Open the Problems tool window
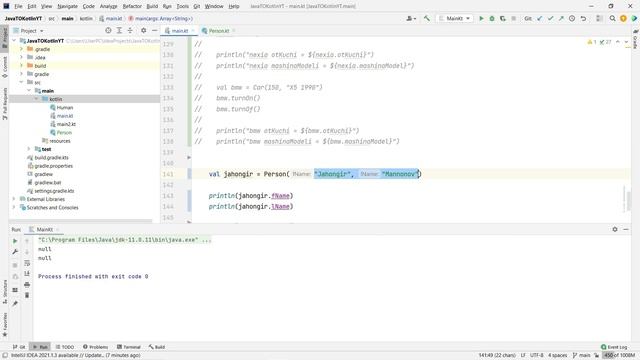Viewport: 640px width, 360px height. (96, 347)
